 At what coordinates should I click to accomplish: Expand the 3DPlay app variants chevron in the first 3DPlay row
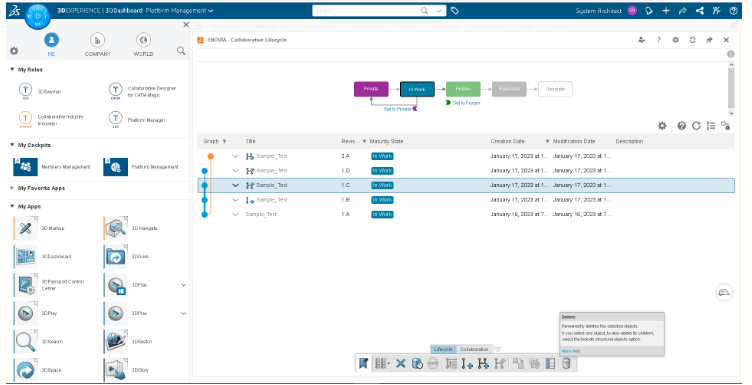tap(184, 285)
